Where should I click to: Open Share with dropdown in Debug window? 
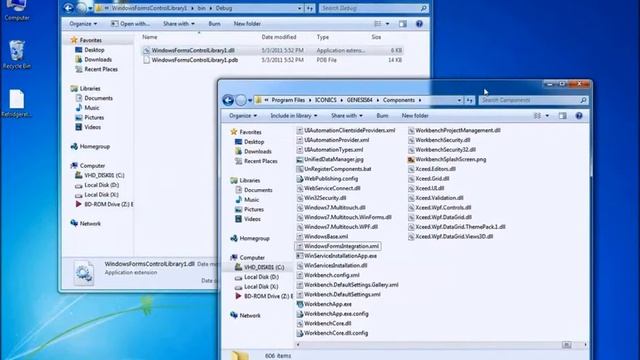(x=179, y=24)
